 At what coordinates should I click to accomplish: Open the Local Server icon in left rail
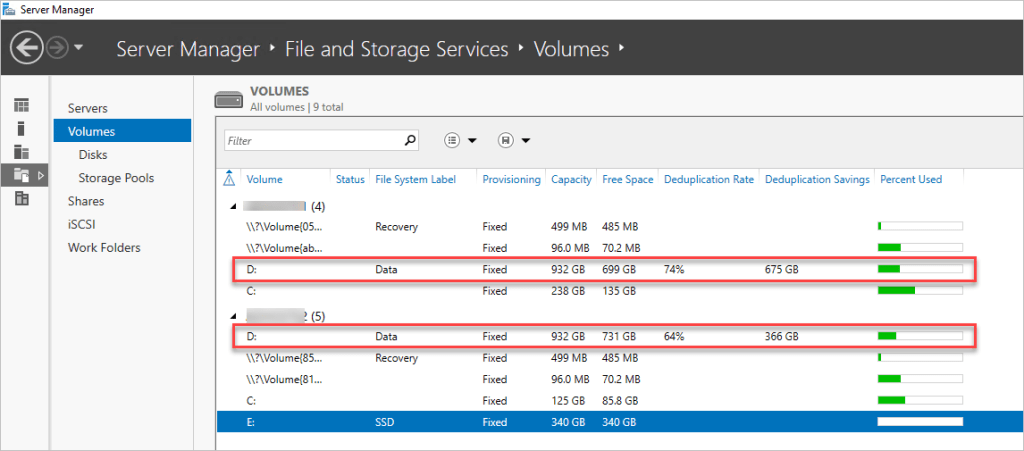(21, 128)
